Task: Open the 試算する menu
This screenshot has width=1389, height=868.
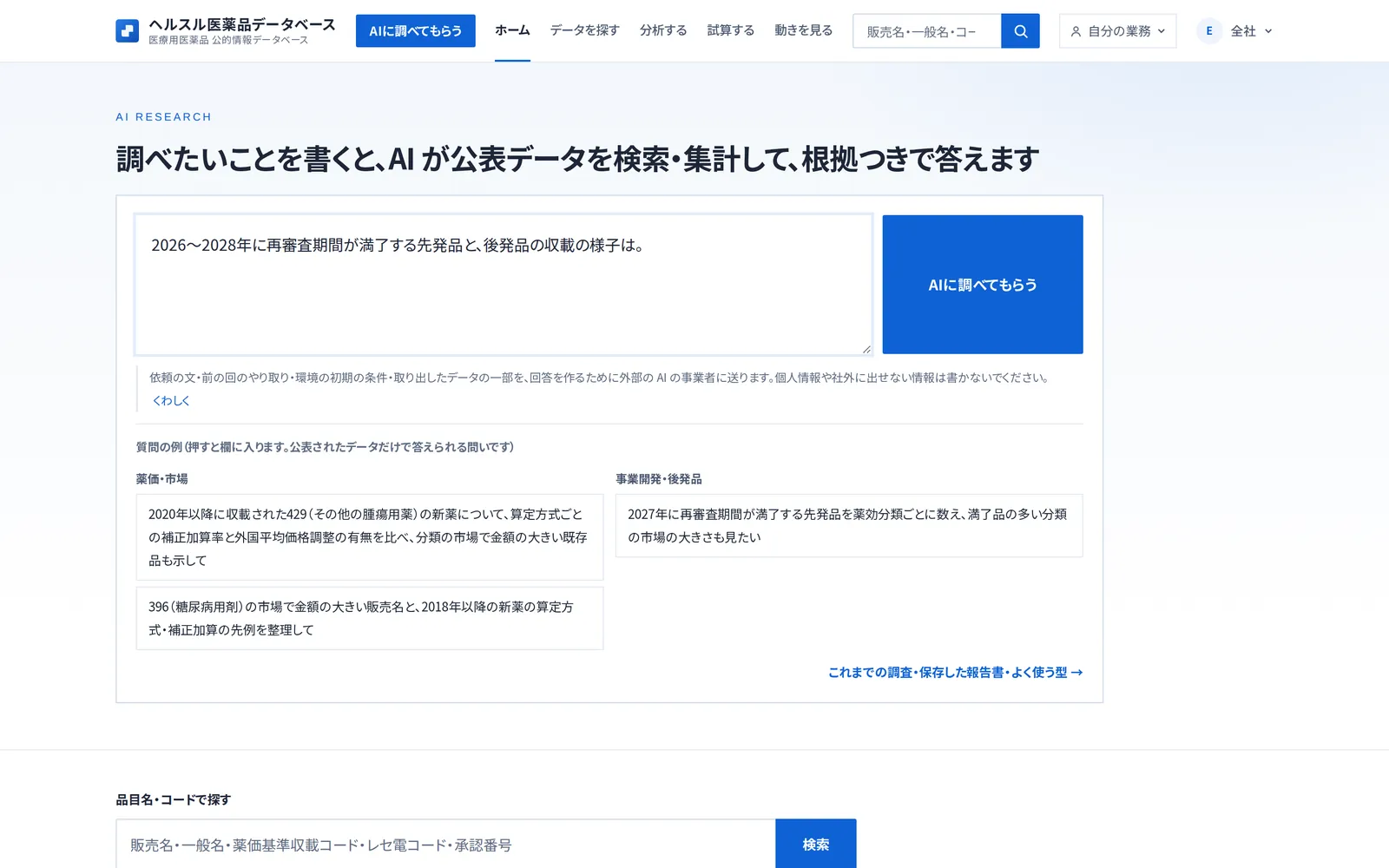Action: coord(730,30)
